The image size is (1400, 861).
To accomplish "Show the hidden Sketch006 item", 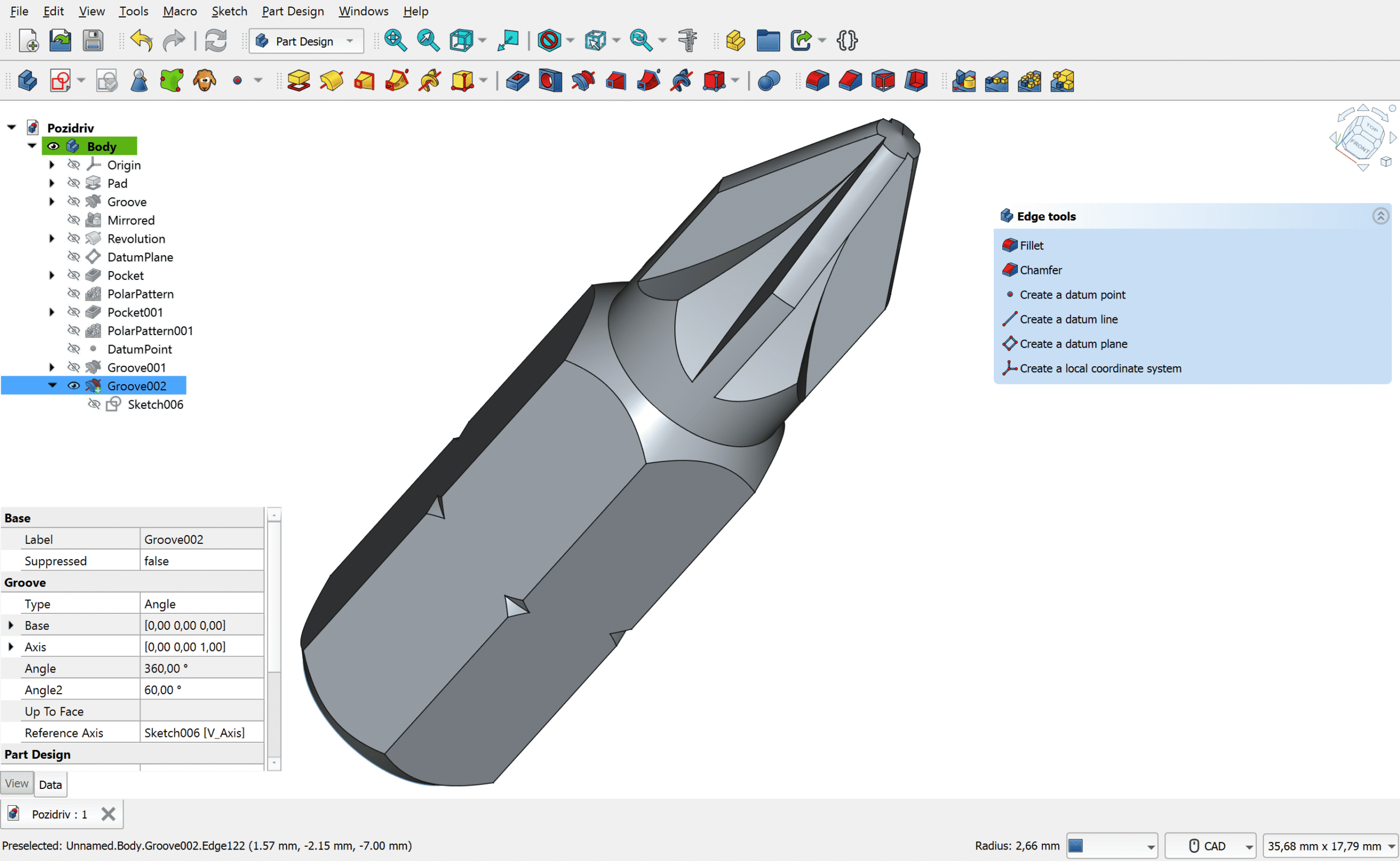I will pyautogui.click(x=95, y=405).
